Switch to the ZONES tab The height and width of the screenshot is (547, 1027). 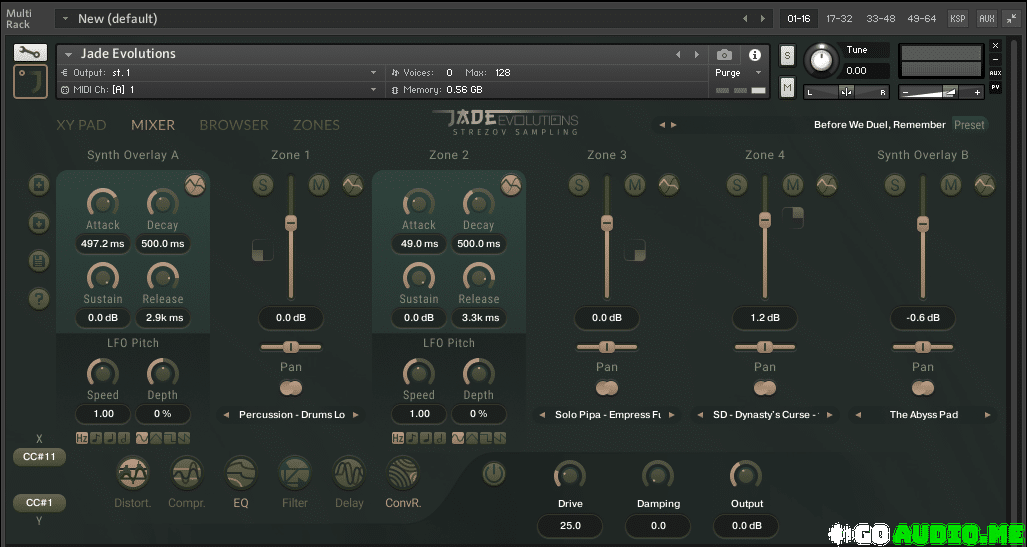click(x=316, y=125)
